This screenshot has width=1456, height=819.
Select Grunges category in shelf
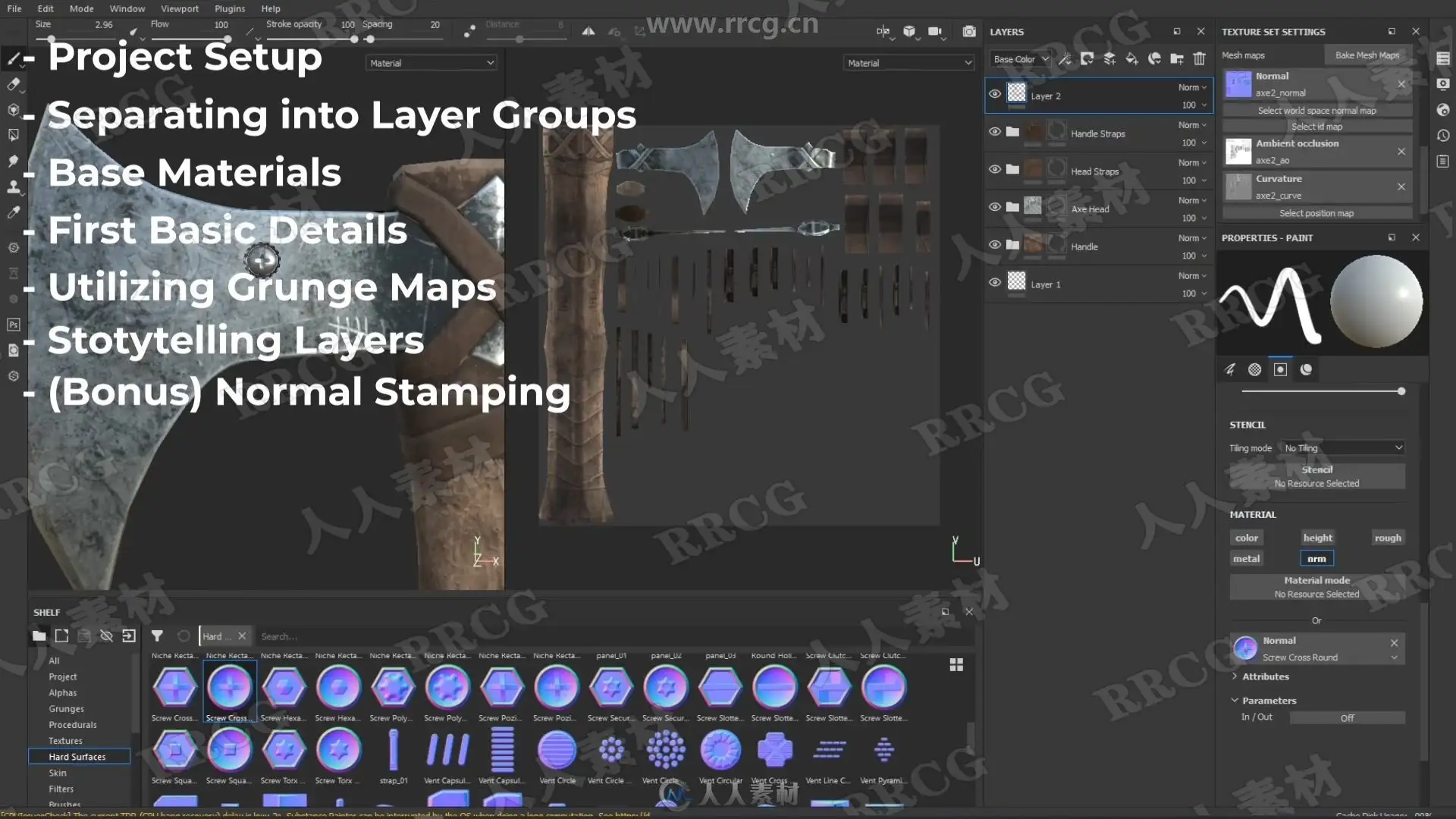coord(66,708)
